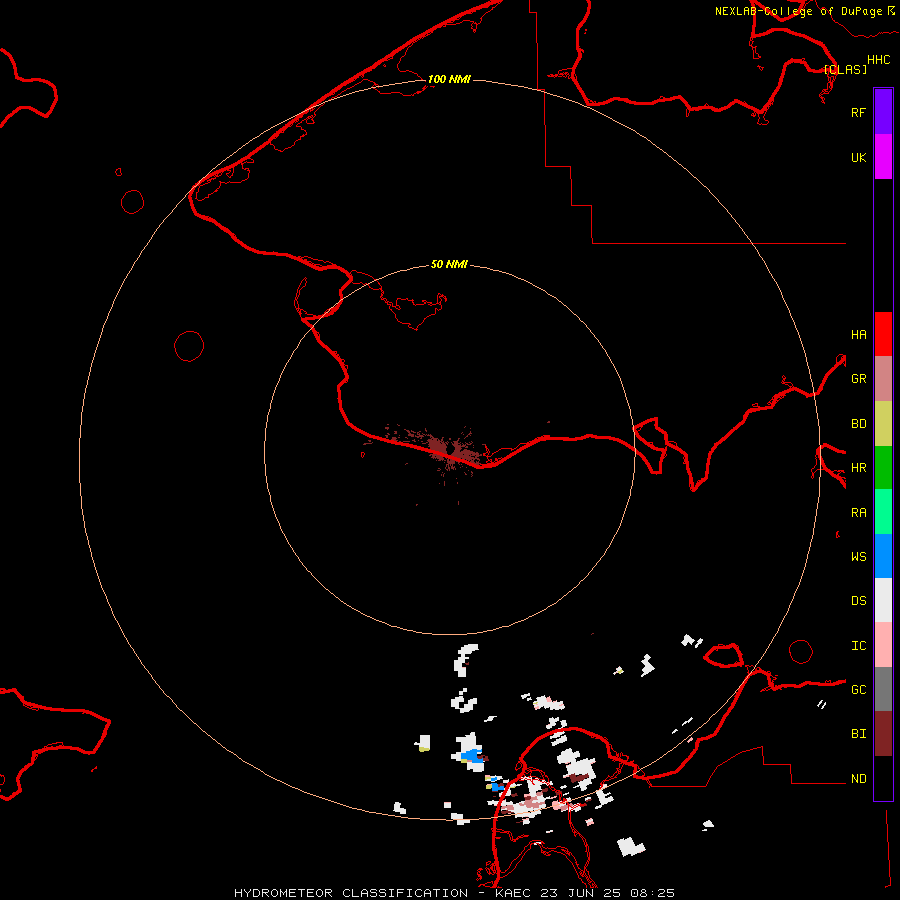Click the IC pink legend color block
The image size is (900, 900).
(x=883, y=645)
